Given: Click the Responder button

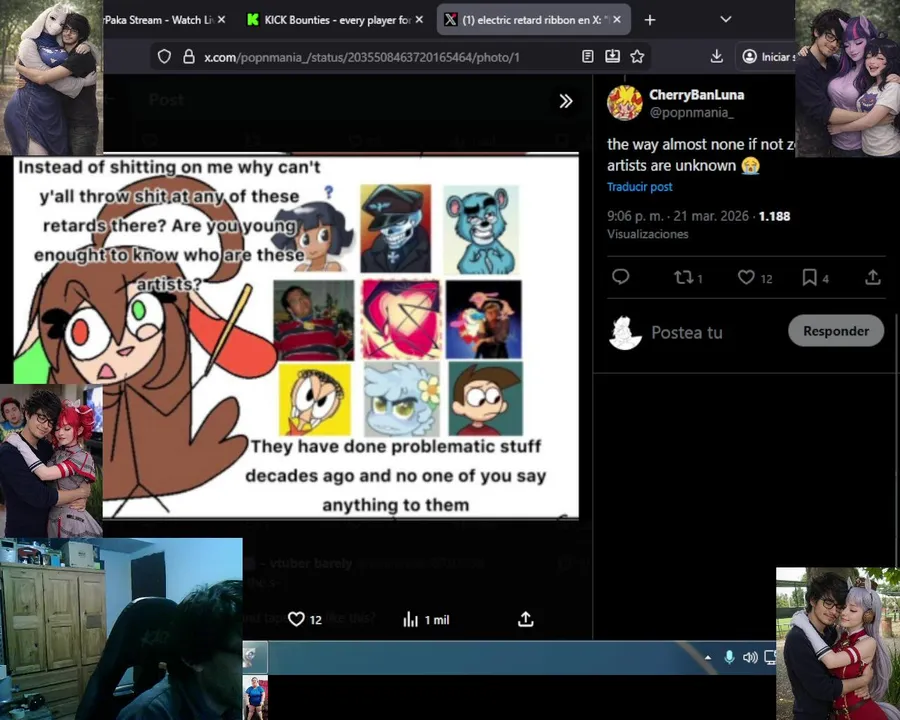Looking at the screenshot, I should pyautogui.click(x=836, y=331).
